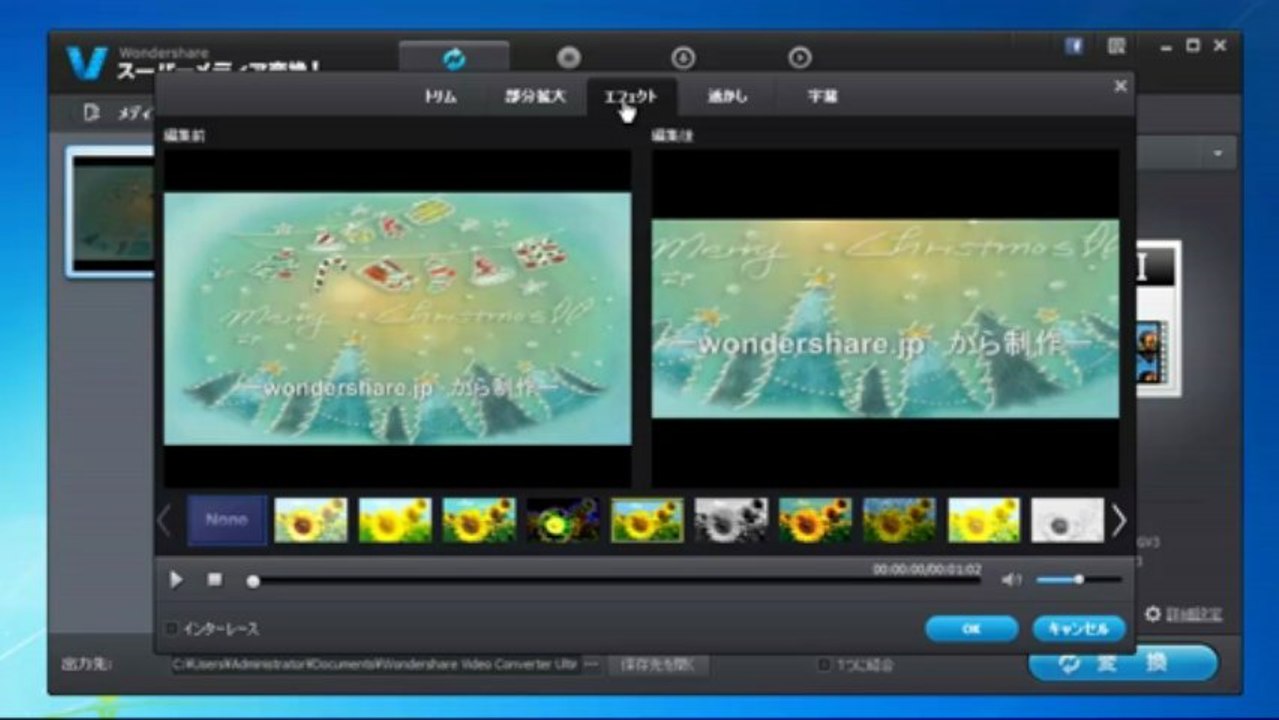This screenshot has height=720, width=1279.
Task: Click the browse ... button for output path
Action: 592,664
